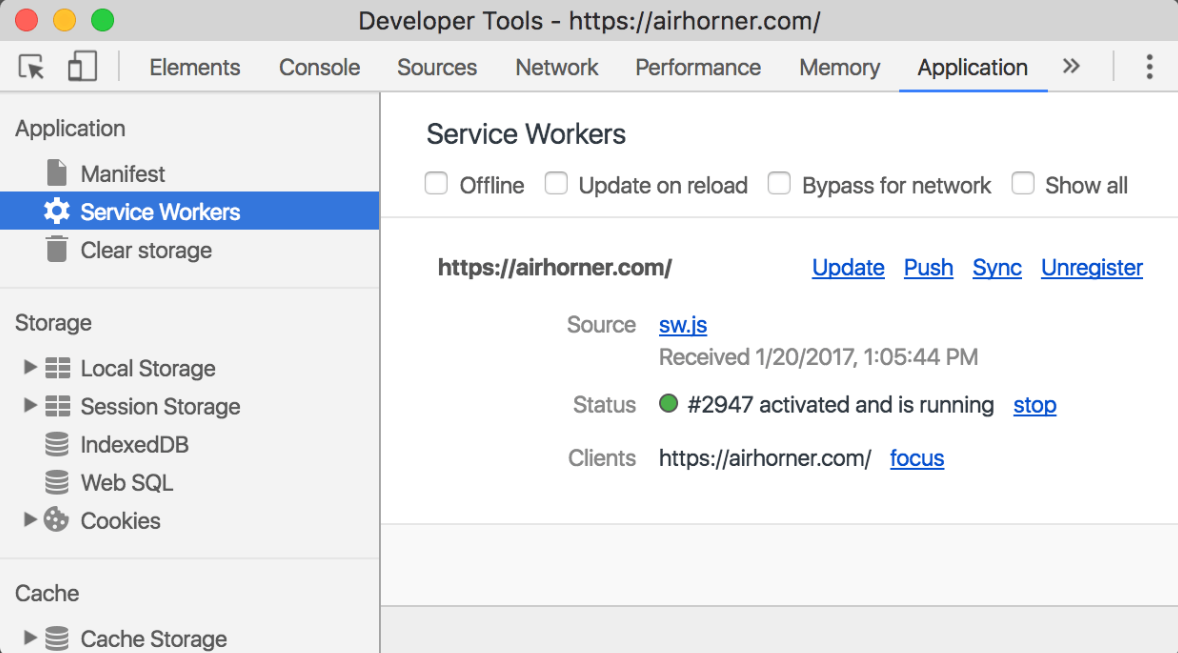Image resolution: width=1178 pixels, height=653 pixels.
Task: Click the Clear storage trash icon
Action: [56, 249]
